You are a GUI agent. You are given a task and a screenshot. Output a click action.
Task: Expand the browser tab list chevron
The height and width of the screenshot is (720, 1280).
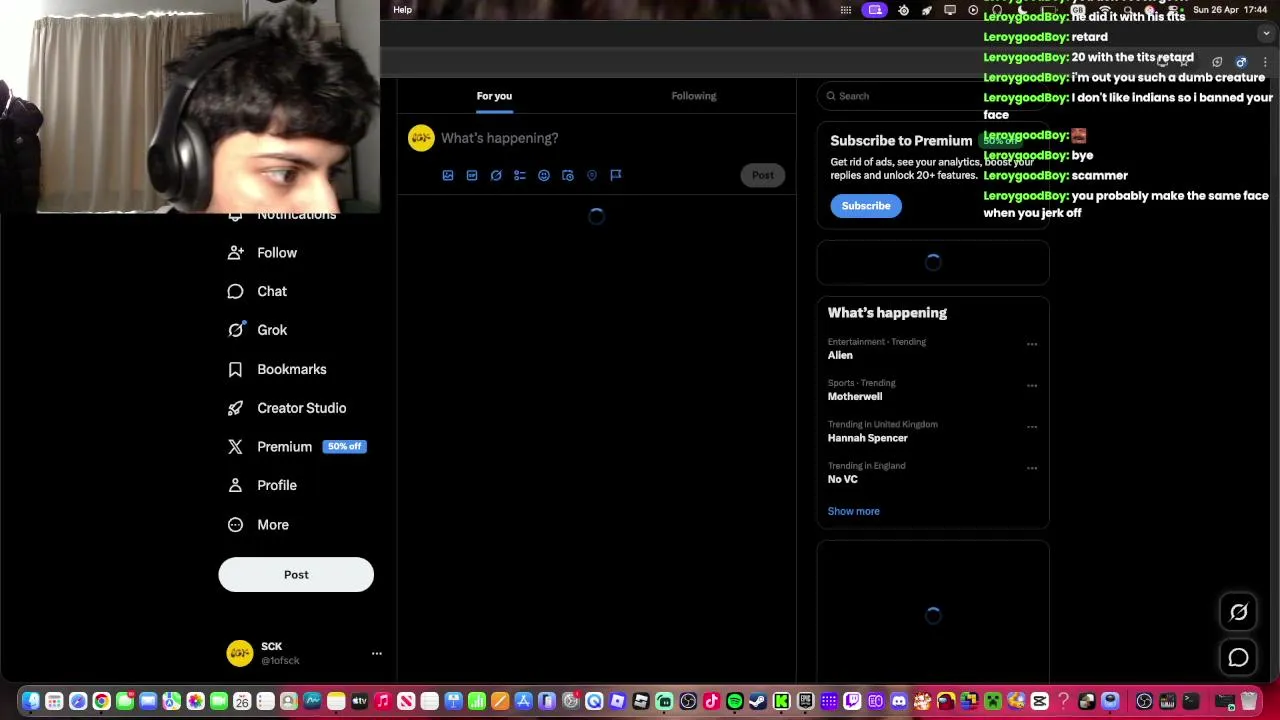tap(1266, 33)
